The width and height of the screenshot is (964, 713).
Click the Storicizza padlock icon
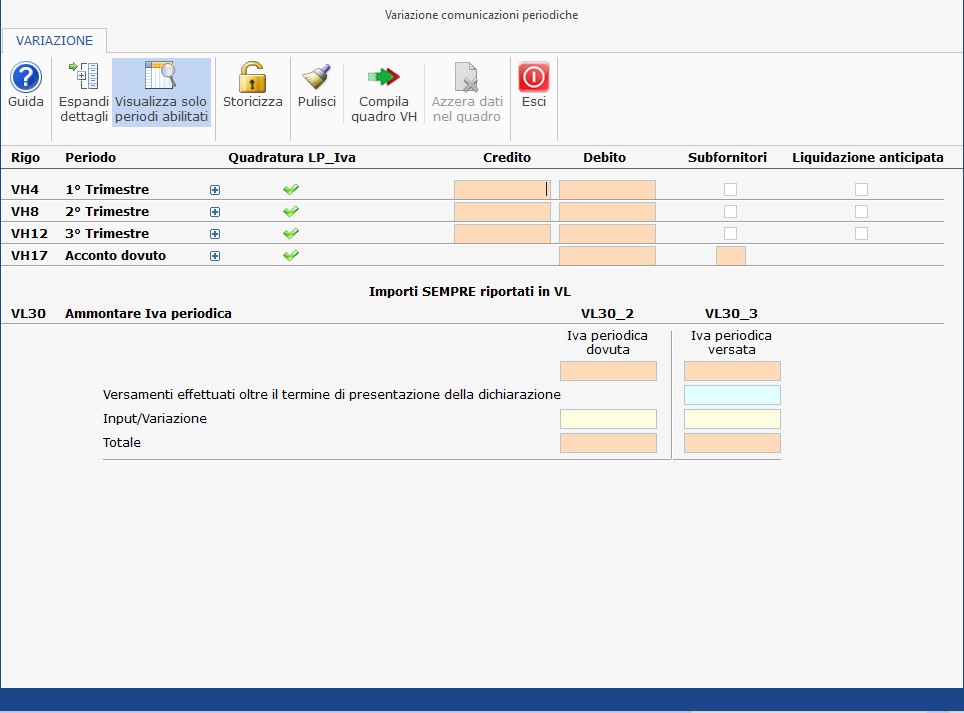[252, 78]
